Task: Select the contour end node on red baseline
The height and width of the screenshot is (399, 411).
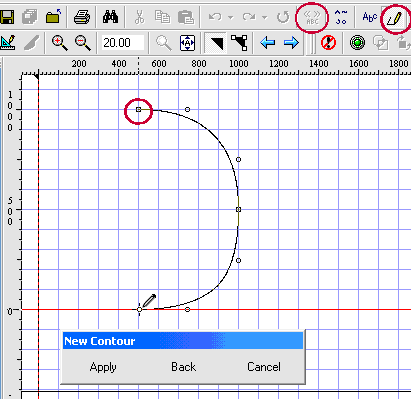Action: [x=139, y=310]
